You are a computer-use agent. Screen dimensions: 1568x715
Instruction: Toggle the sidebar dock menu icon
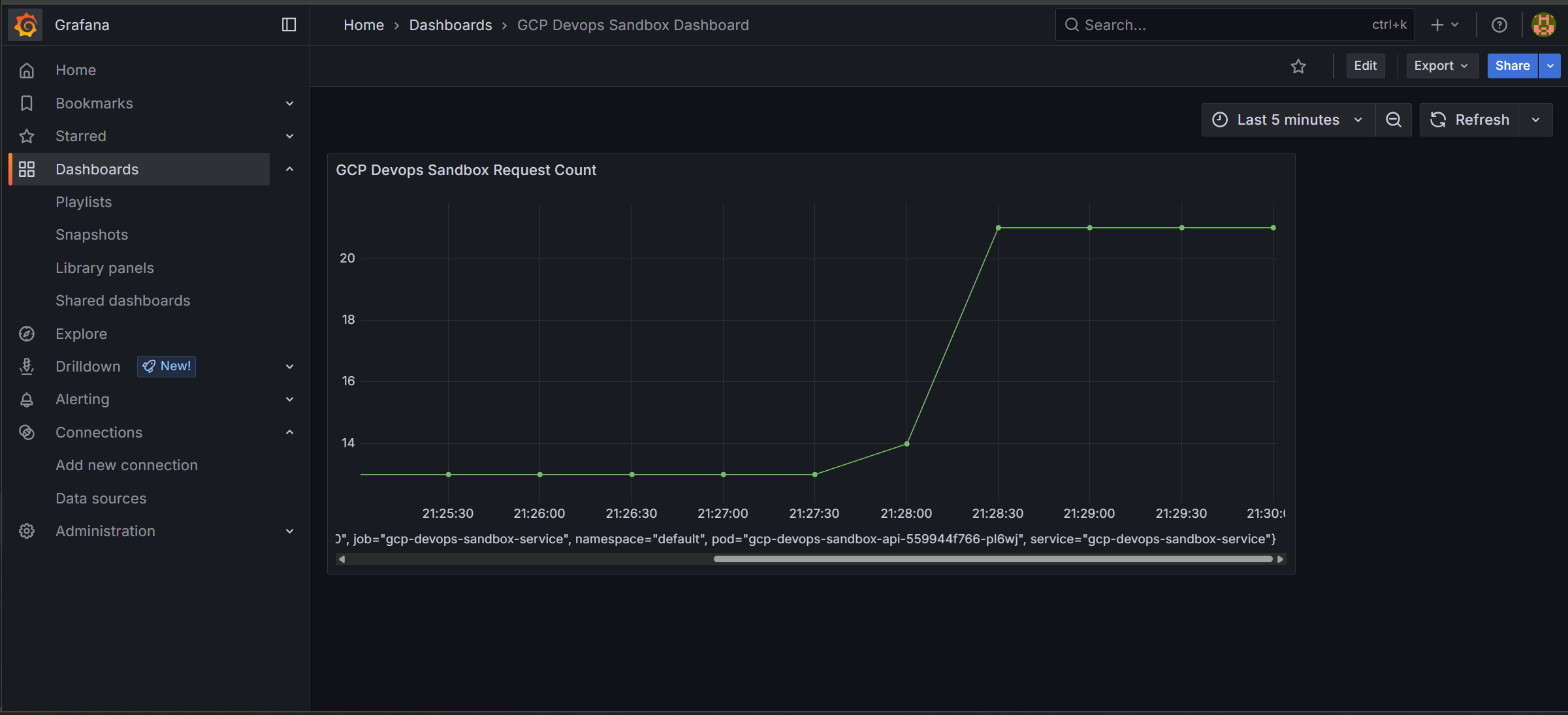coord(289,25)
